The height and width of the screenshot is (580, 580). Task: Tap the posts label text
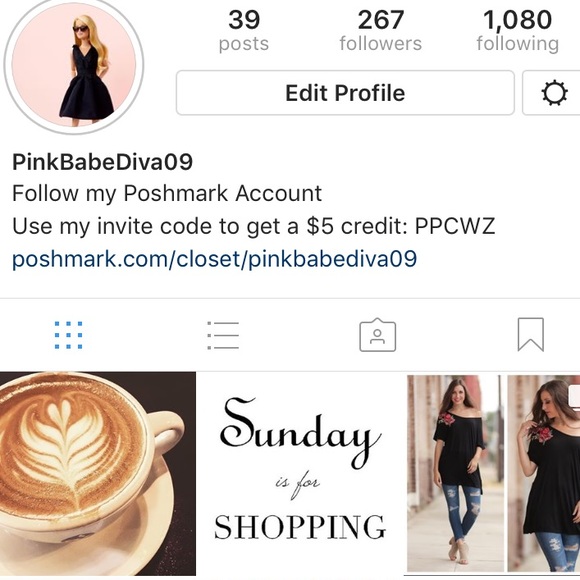[x=244, y=45]
